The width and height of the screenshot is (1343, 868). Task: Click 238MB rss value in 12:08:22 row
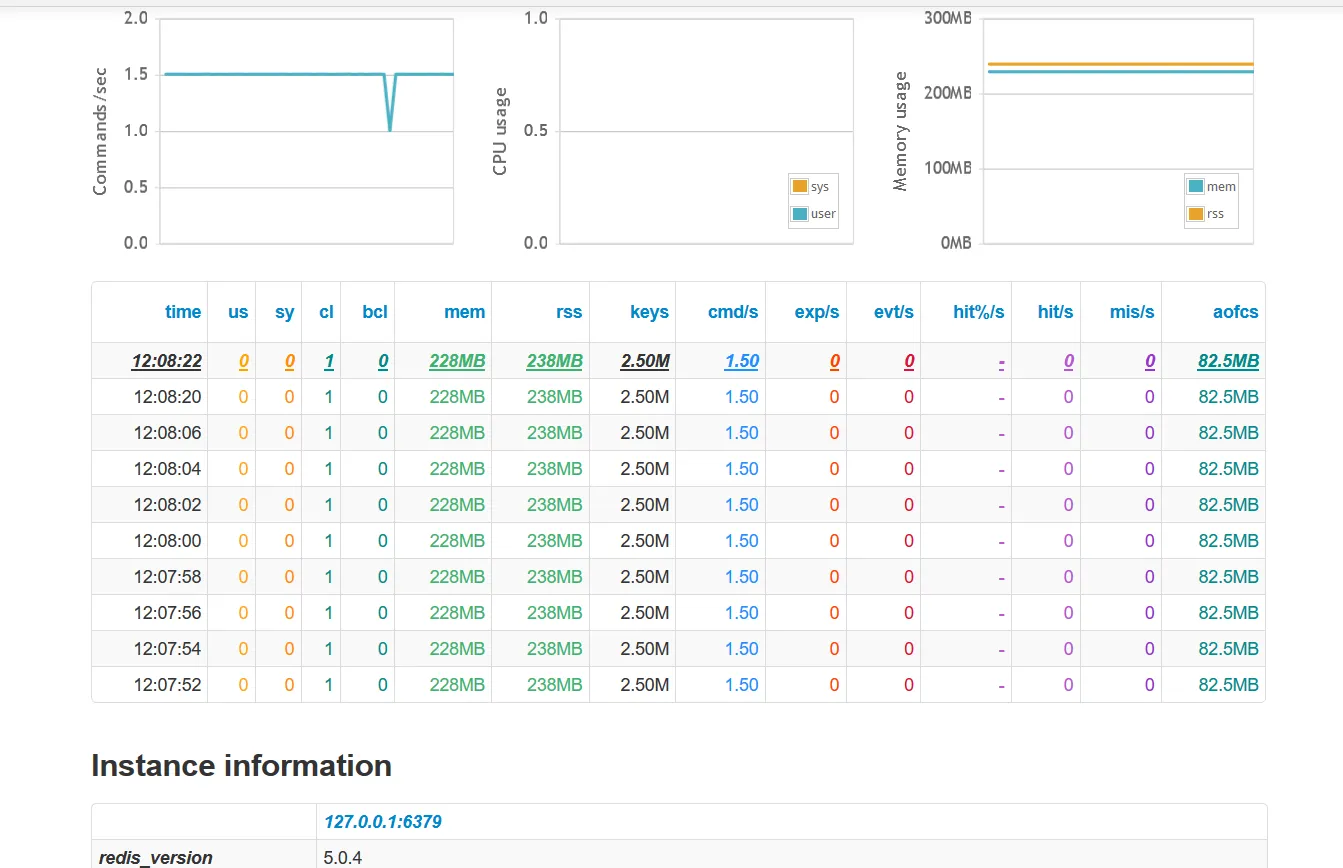coord(554,361)
